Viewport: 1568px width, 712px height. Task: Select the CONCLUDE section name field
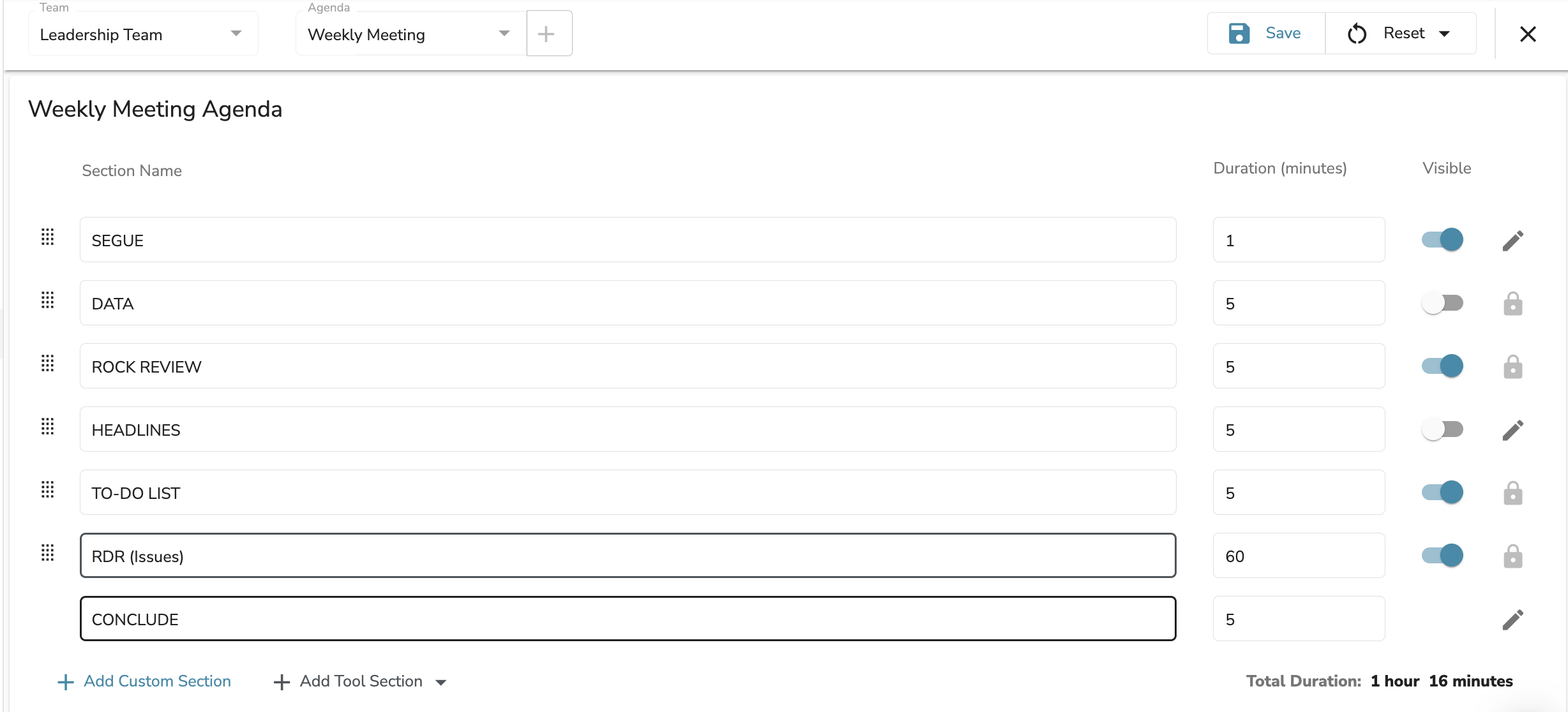coord(628,618)
